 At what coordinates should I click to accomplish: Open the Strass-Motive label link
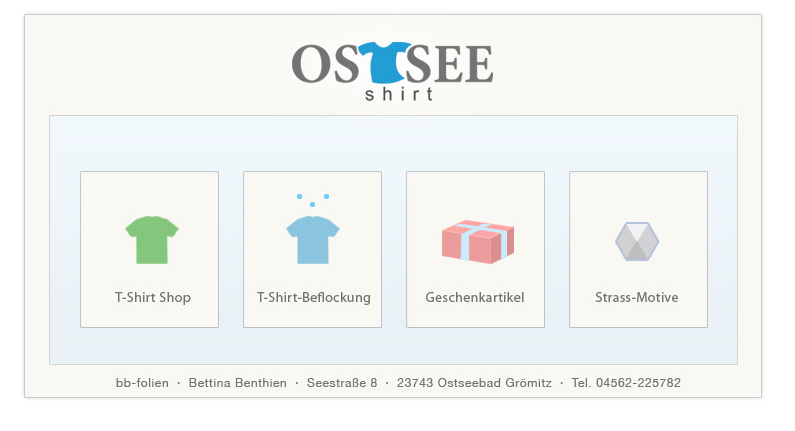(x=637, y=298)
